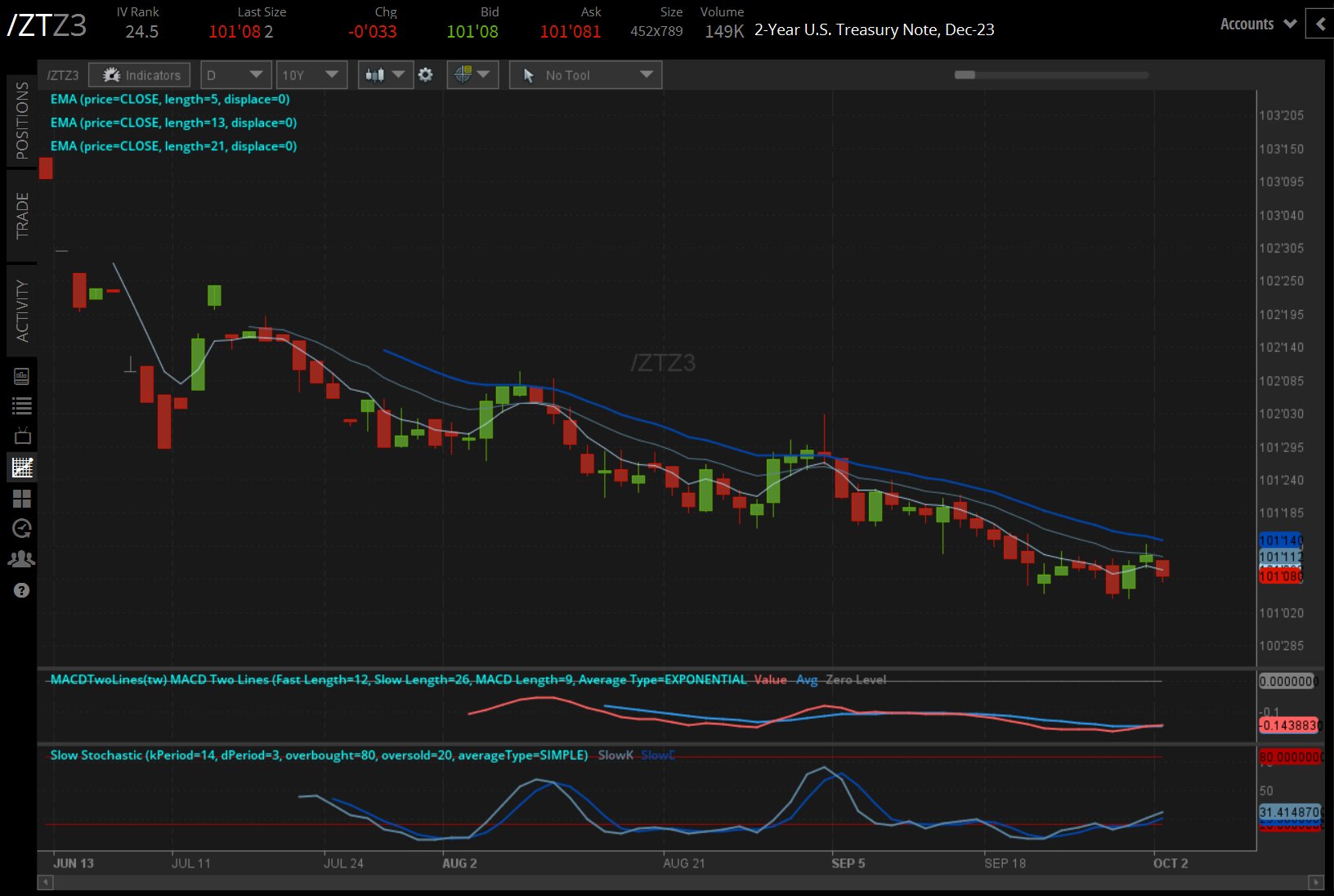This screenshot has width=1334, height=896.
Task: Click the SlowK legend label
Action: pos(616,755)
